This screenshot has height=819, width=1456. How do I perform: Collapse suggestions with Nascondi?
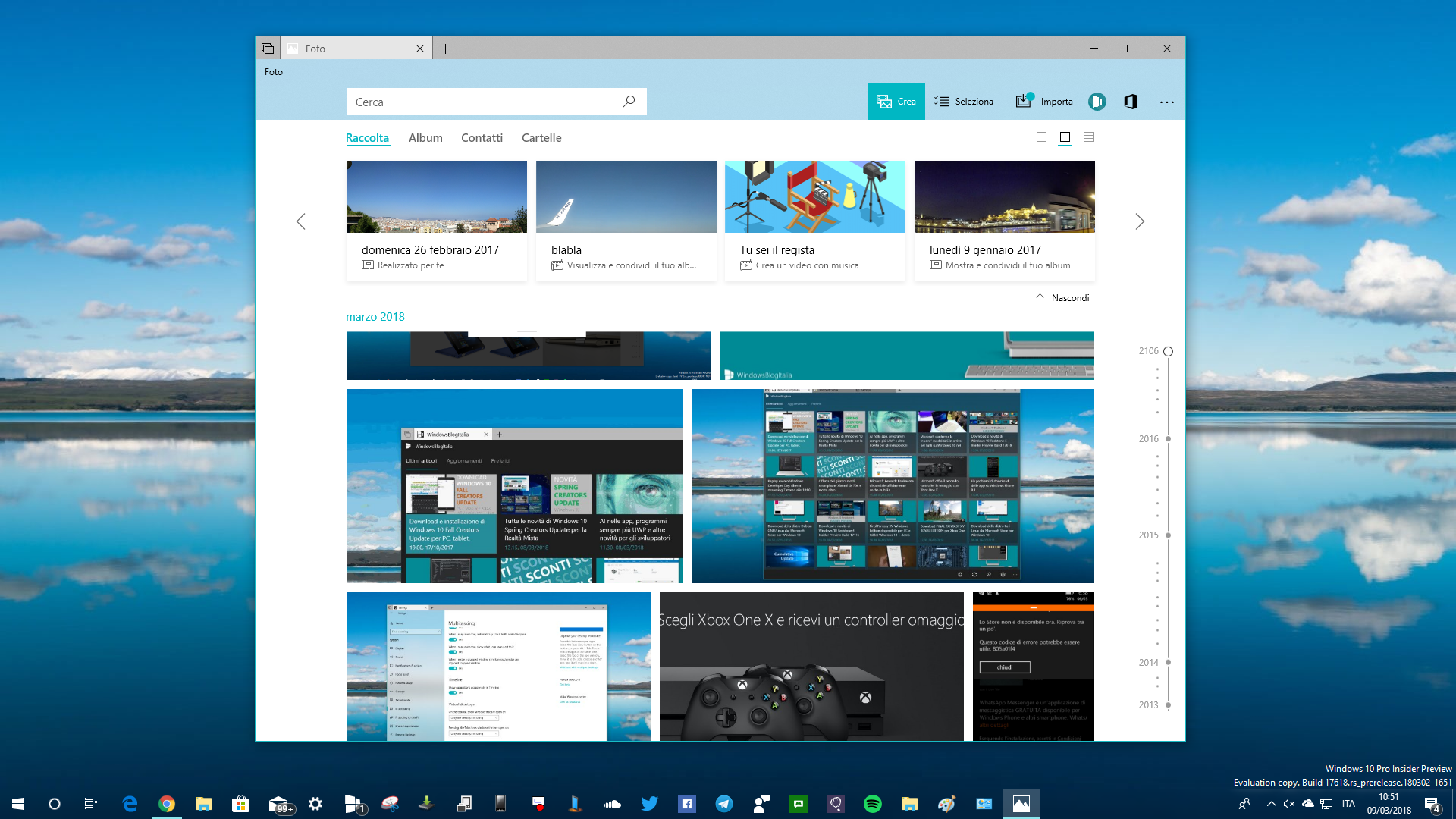[x=1062, y=298]
